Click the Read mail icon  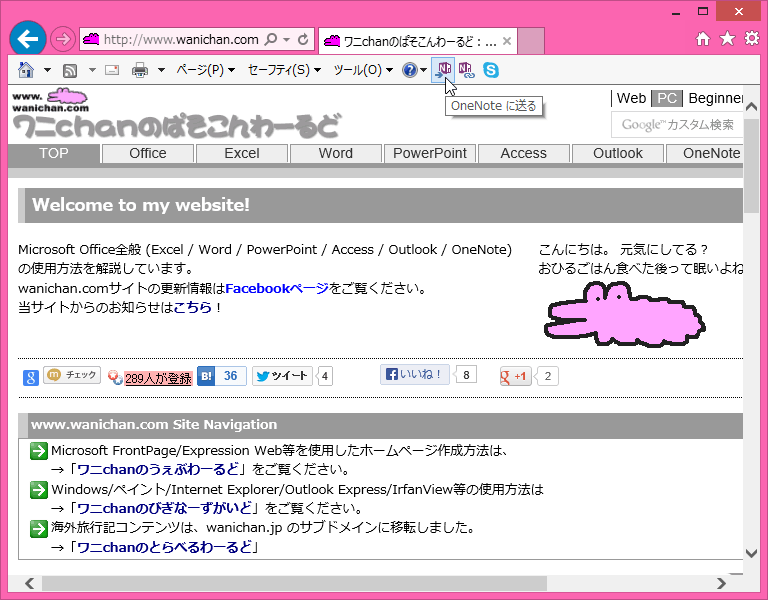112,70
